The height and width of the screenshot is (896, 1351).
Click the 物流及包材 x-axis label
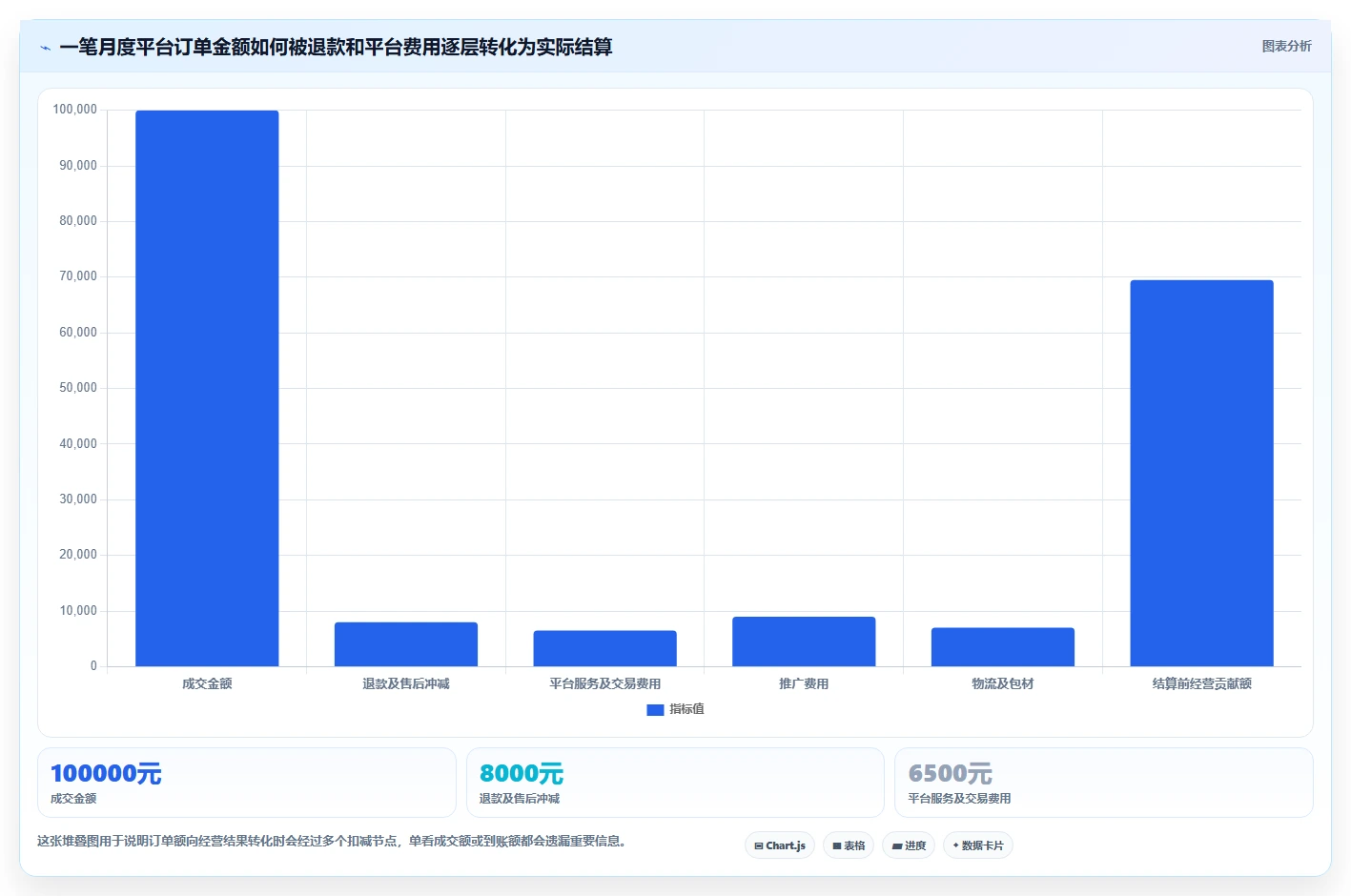(x=1003, y=683)
